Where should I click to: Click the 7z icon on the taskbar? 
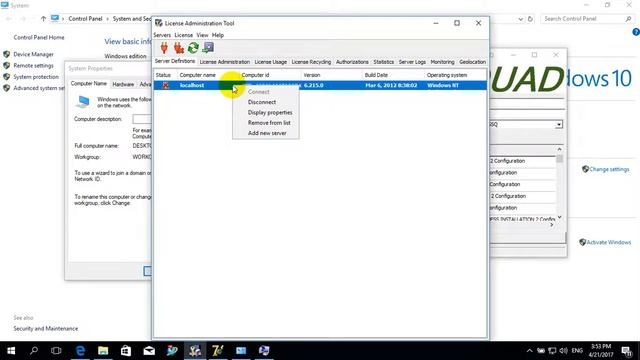(x=218, y=351)
